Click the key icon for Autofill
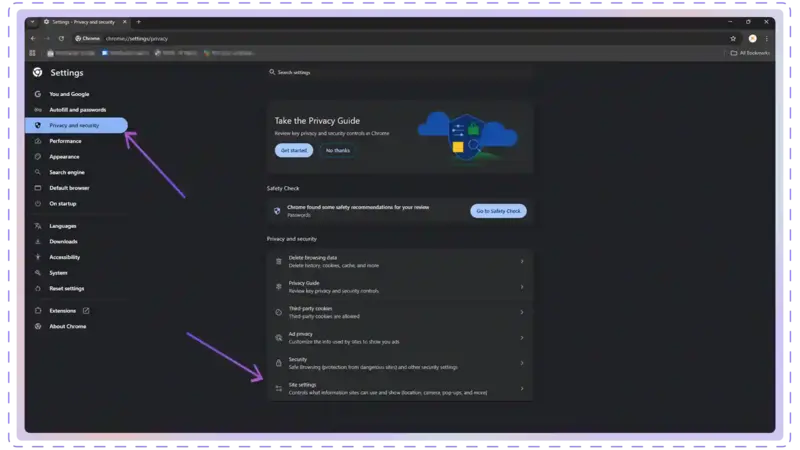Image resolution: width=800 pixels, height=450 pixels. 38,110
